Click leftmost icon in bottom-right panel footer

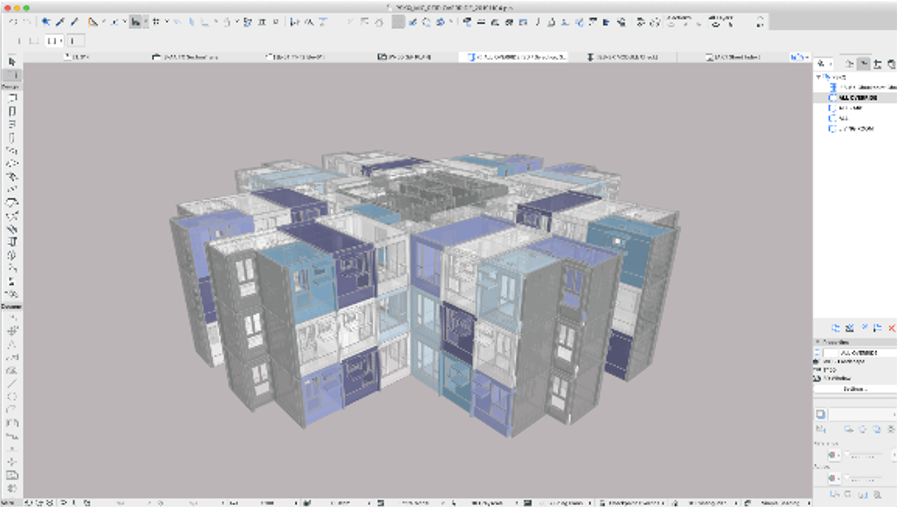pos(834,494)
